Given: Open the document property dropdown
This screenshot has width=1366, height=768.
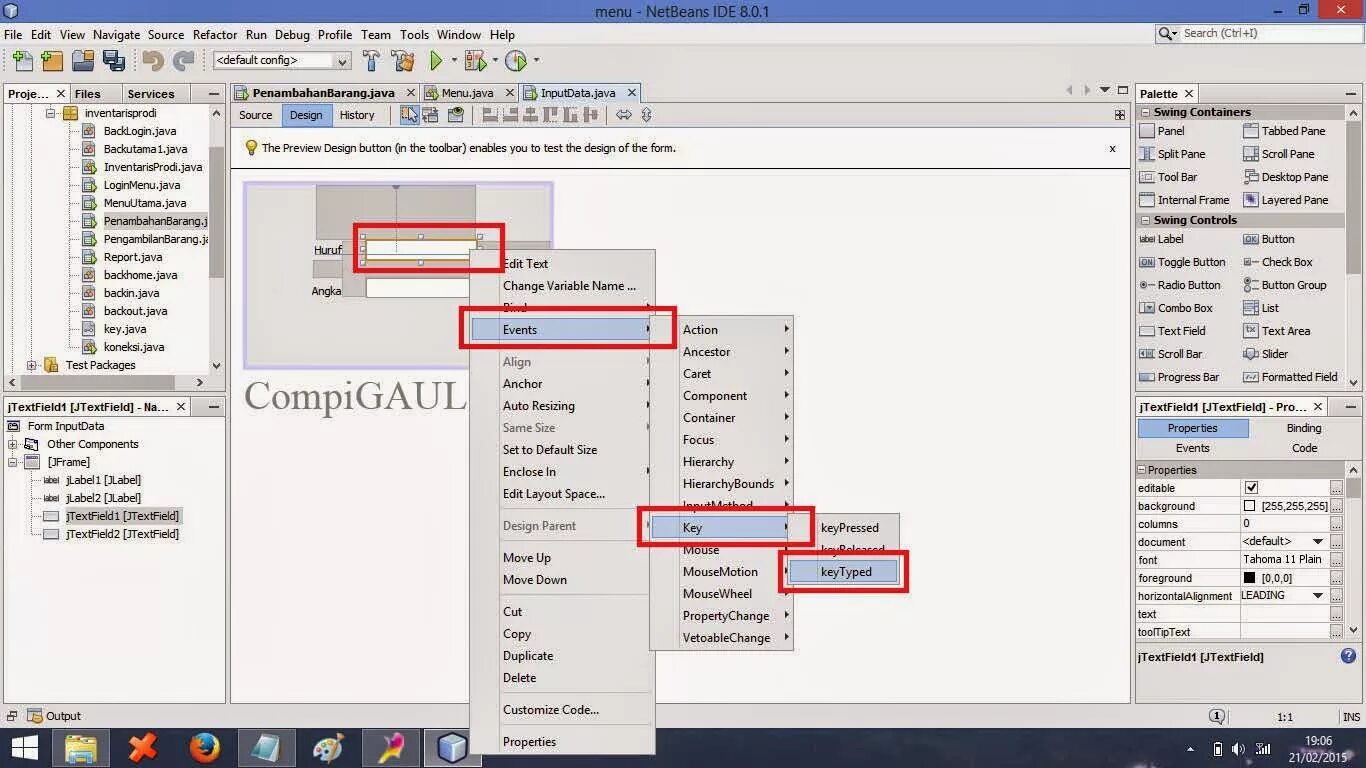Looking at the screenshot, I should tap(1318, 542).
